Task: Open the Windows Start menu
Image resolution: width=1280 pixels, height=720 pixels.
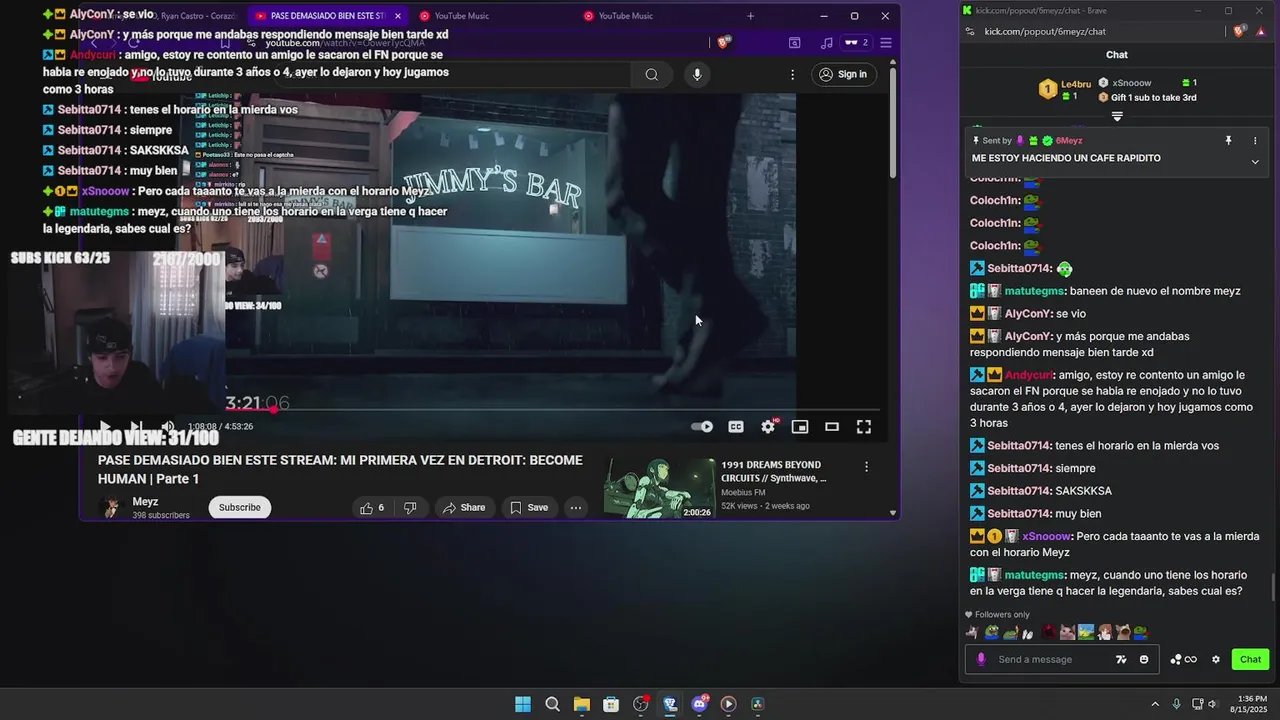Action: (x=523, y=704)
